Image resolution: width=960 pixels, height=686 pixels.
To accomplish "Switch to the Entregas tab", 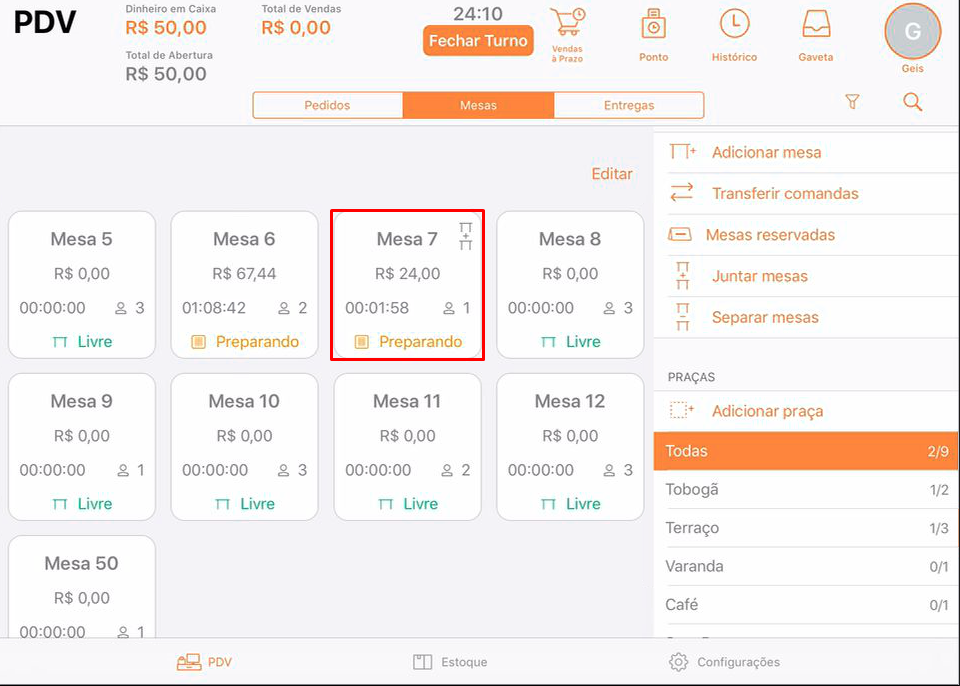I will point(629,105).
